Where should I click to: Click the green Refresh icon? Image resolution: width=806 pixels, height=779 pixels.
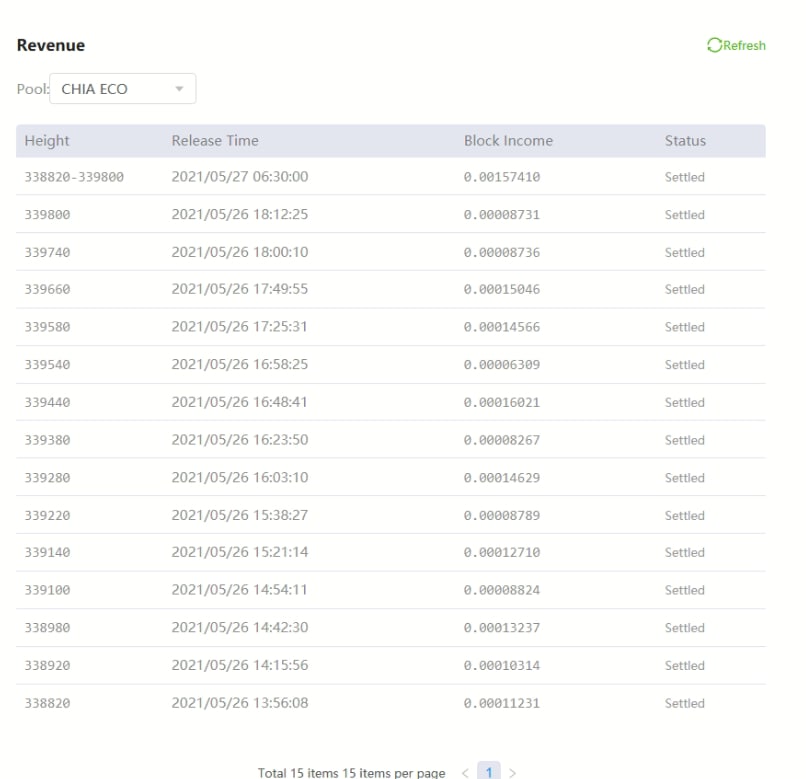coord(713,45)
